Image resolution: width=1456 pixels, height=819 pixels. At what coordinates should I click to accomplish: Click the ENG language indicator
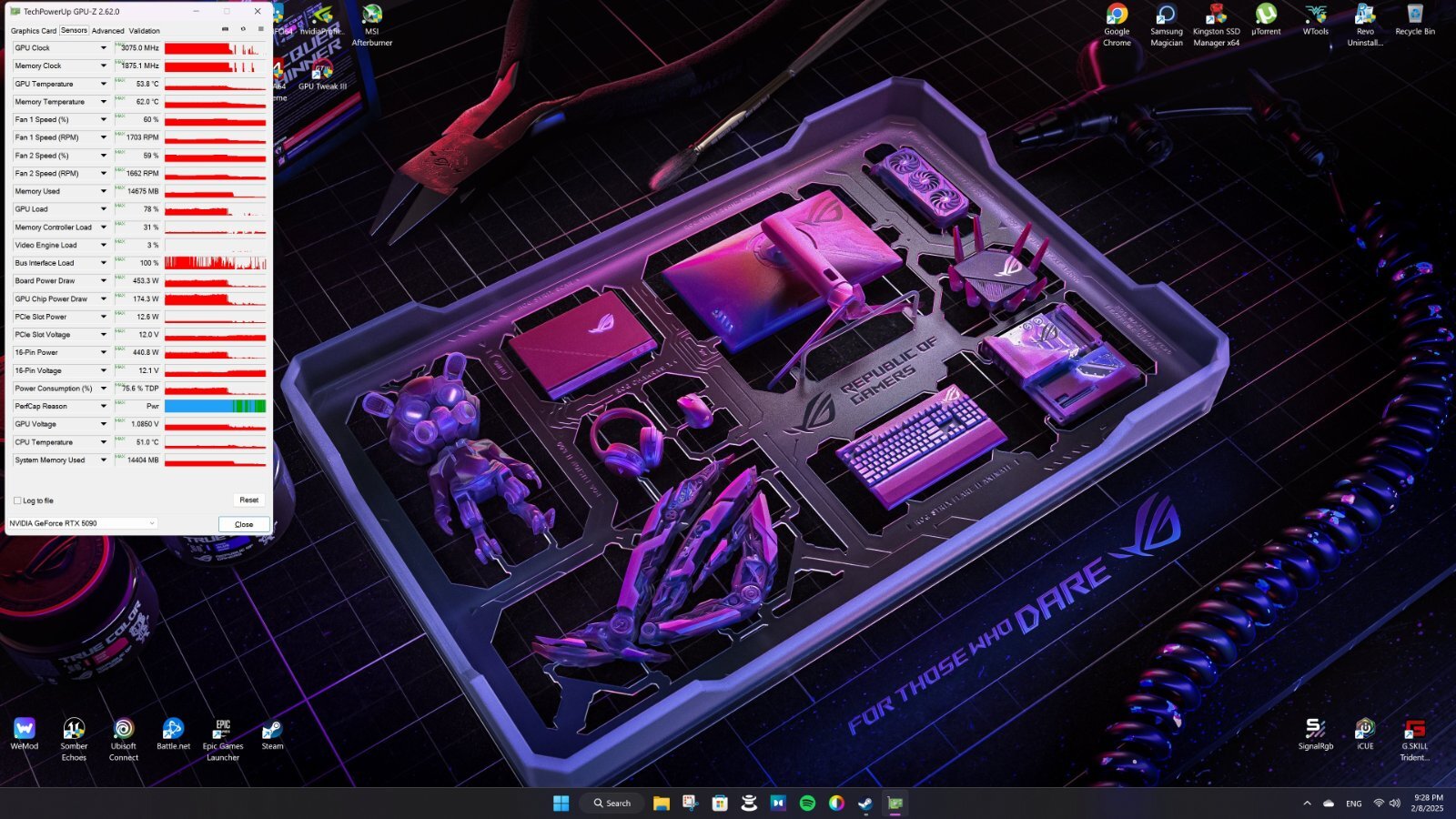[x=1354, y=804]
